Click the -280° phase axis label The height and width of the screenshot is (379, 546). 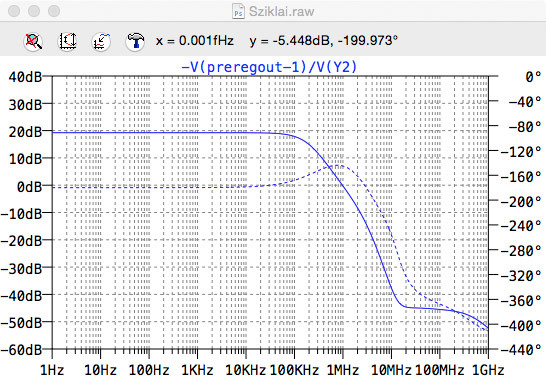[x=521, y=251]
